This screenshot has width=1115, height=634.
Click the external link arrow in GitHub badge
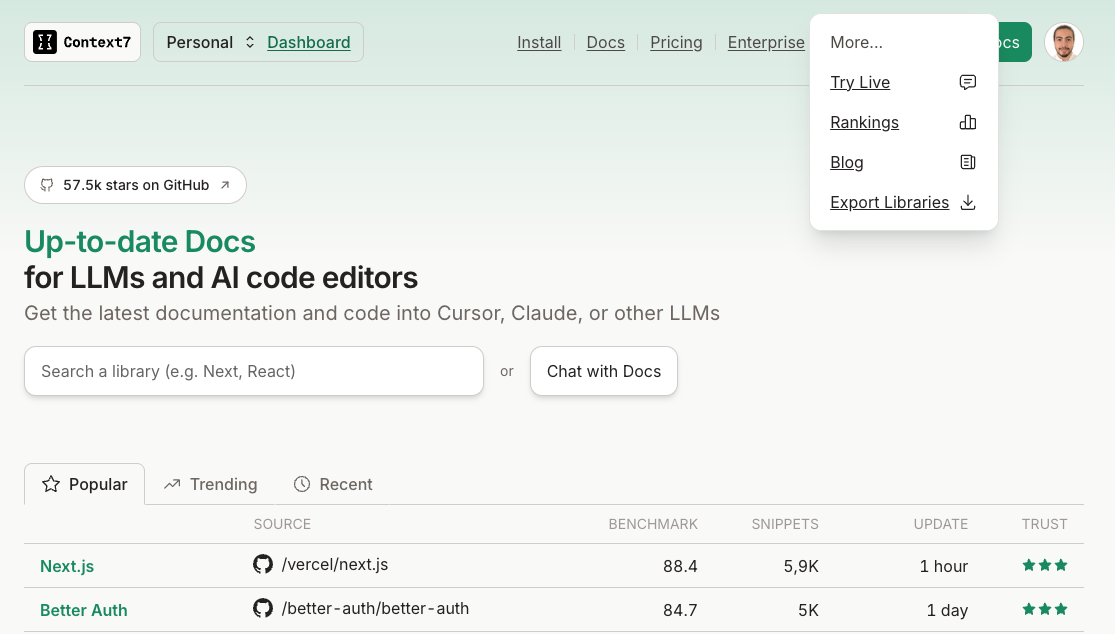tap(225, 186)
